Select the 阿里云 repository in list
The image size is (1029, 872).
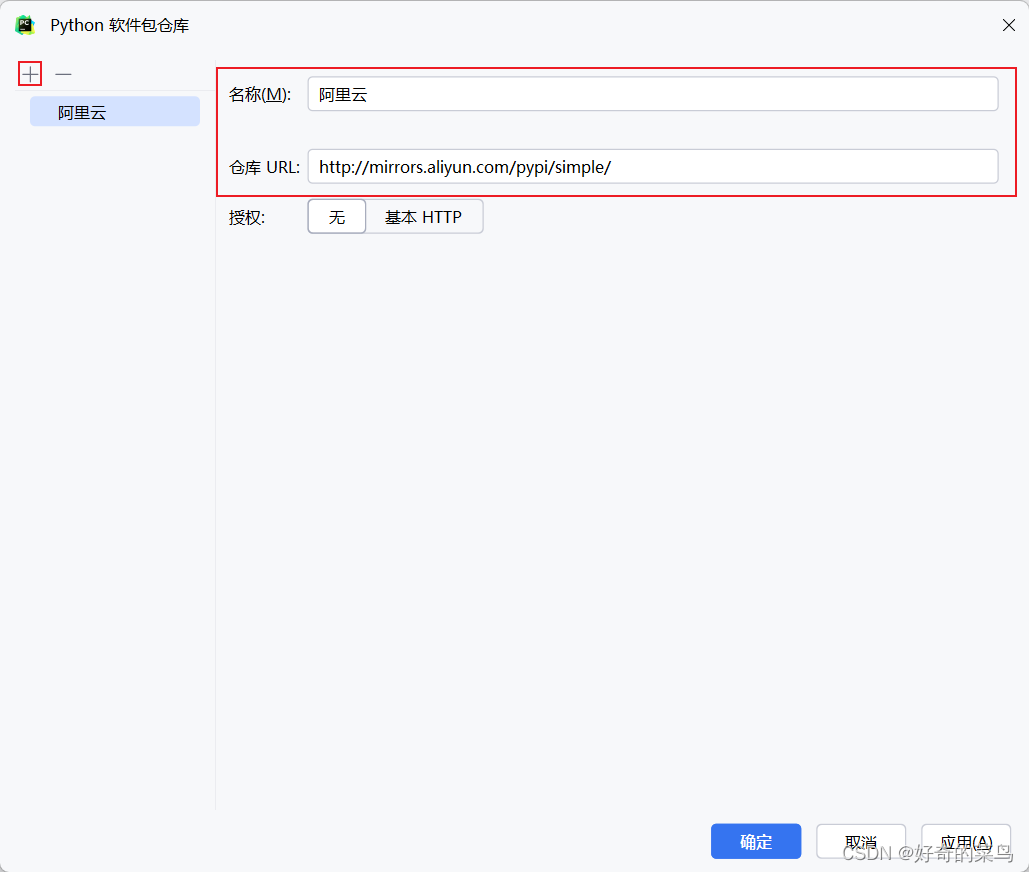[115, 112]
